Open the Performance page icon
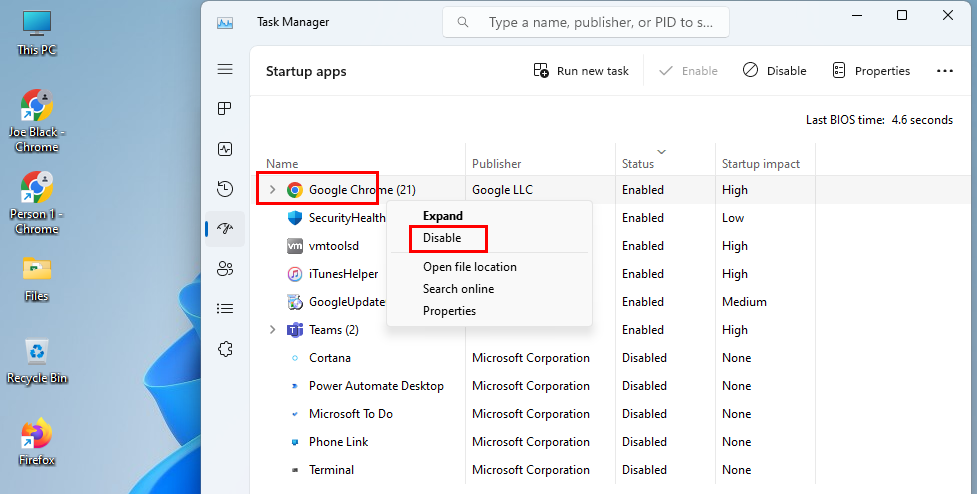 (225, 149)
